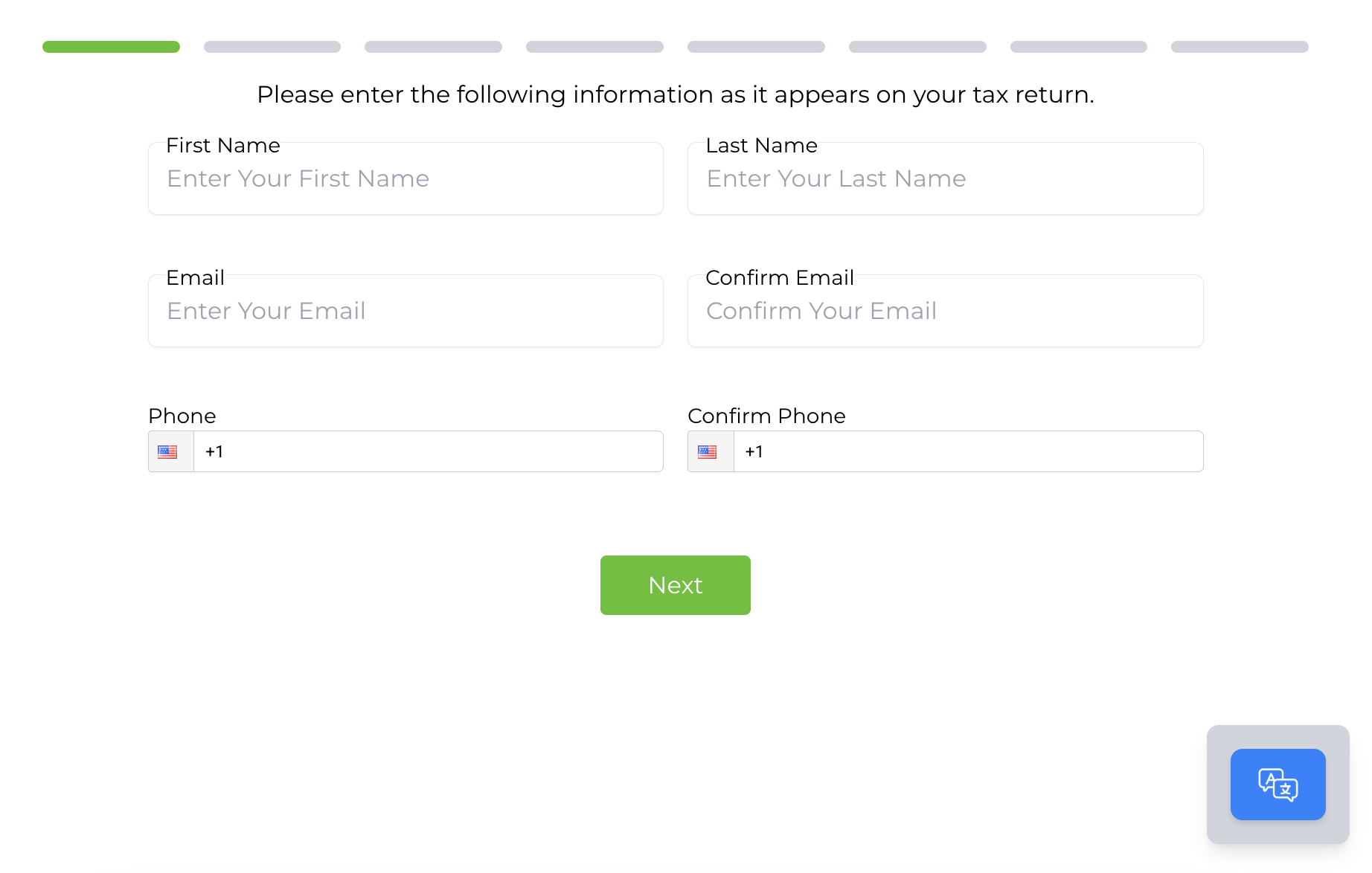Focus the Email input field
This screenshot has height=873, width=1372.
coord(405,311)
